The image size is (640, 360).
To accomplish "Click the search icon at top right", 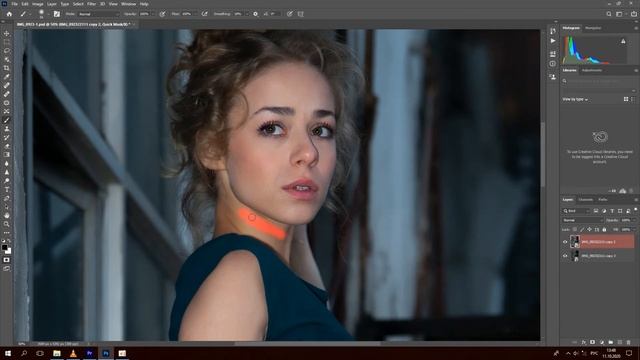I will (x=609, y=14).
